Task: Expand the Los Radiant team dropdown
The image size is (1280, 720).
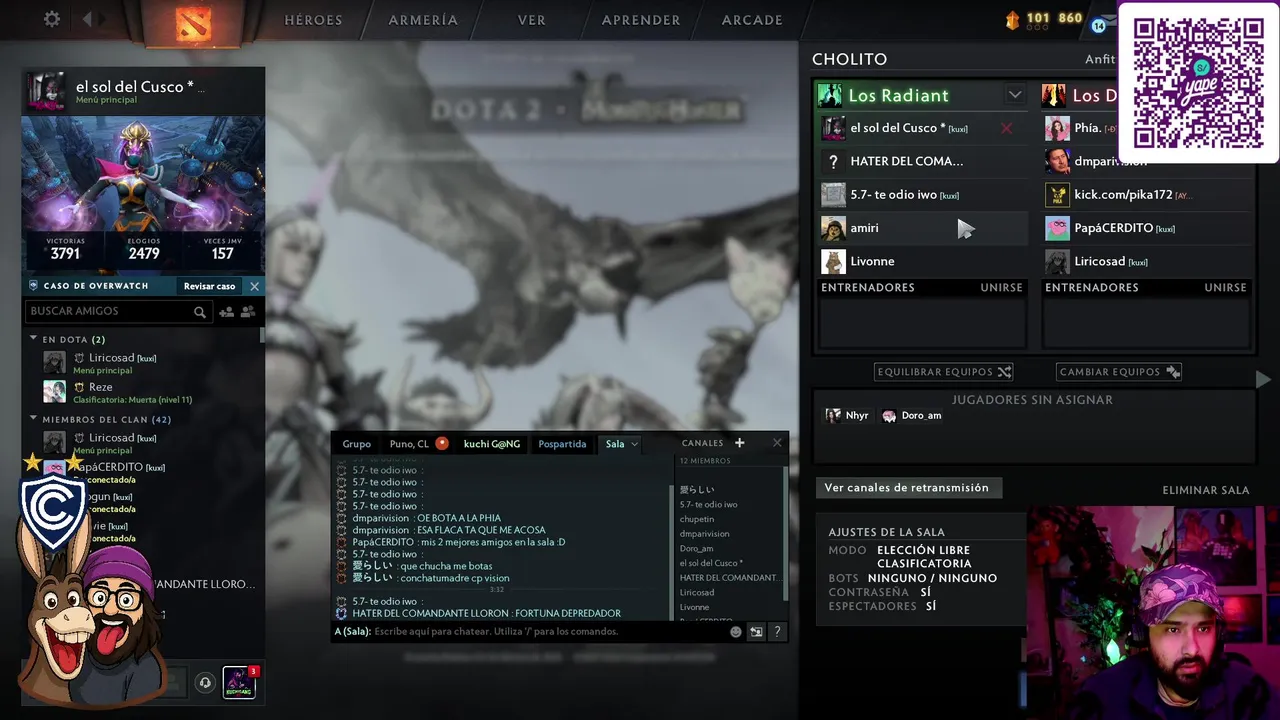Action: pyautogui.click(x=1015, y=95)
